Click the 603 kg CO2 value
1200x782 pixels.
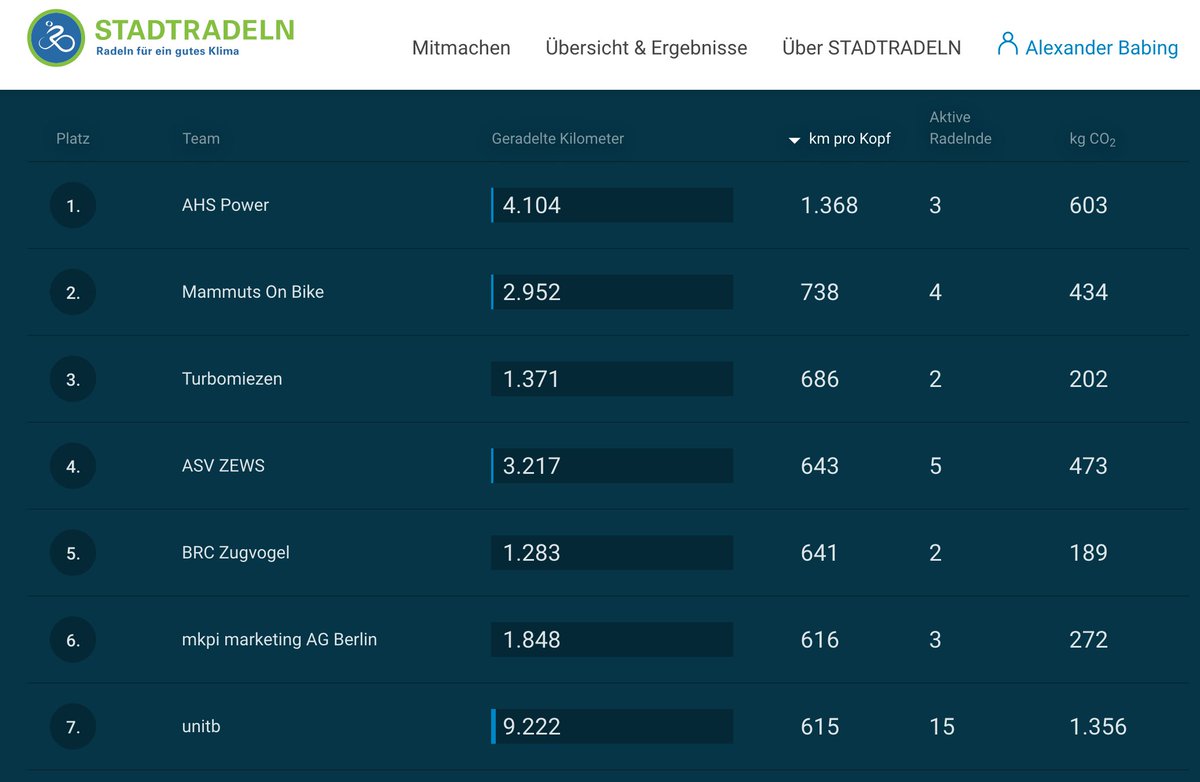[x=1088, y=205]
